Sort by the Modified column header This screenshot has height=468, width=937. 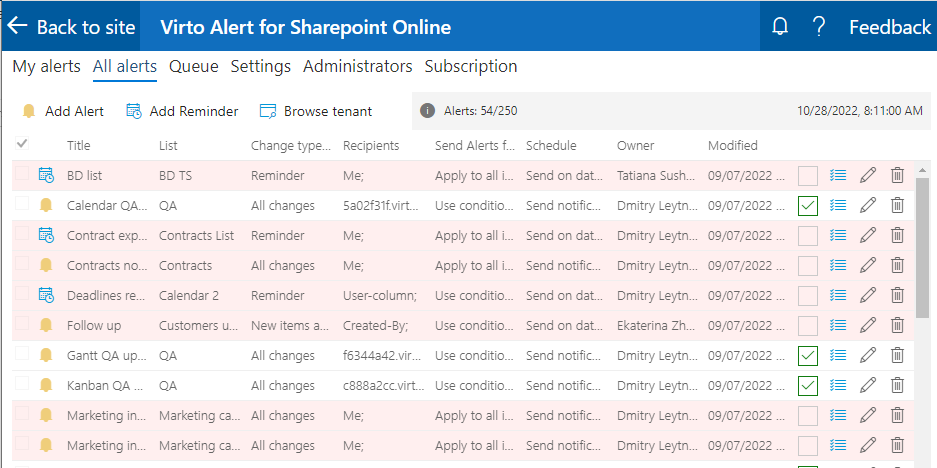click(733, 145)
